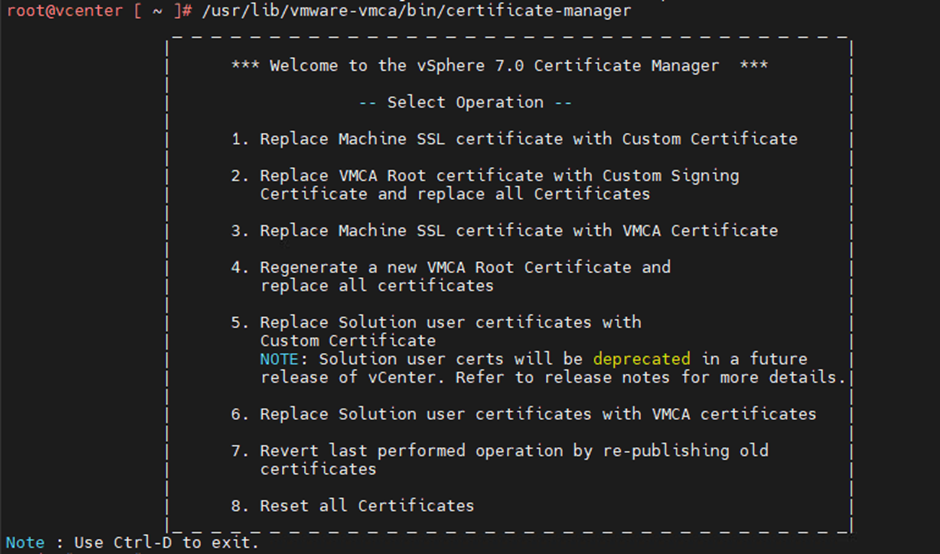Click the vSphere 7.0 Certificate Manager welcome title
Image resolution: width=940 pixels, height=554 pixels.
tap(499, 66)
